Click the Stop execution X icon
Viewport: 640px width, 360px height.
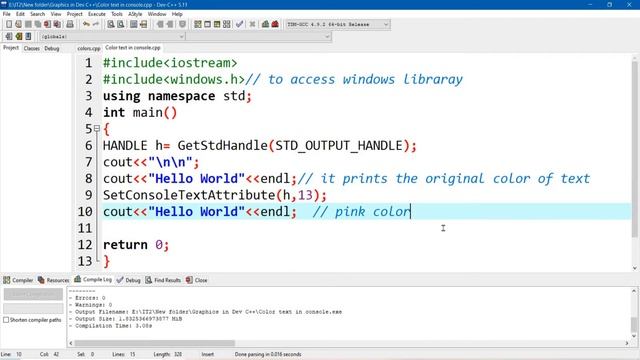pyautogui.click(x=252, y=24)
